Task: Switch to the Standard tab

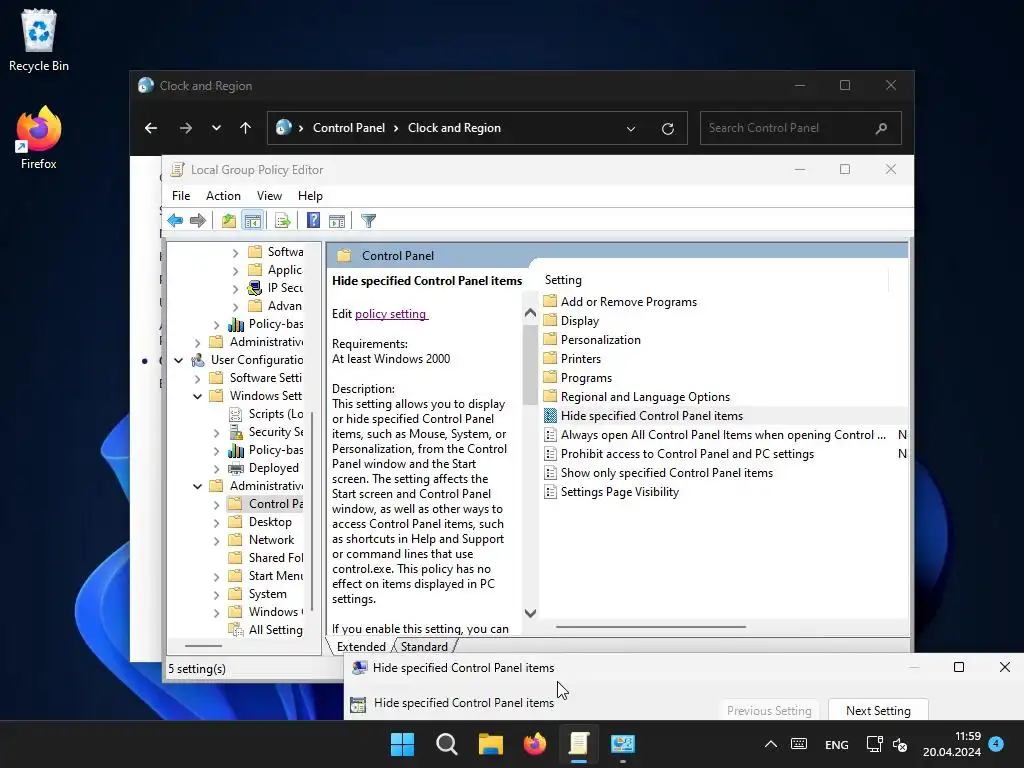Action: [424, 647]
